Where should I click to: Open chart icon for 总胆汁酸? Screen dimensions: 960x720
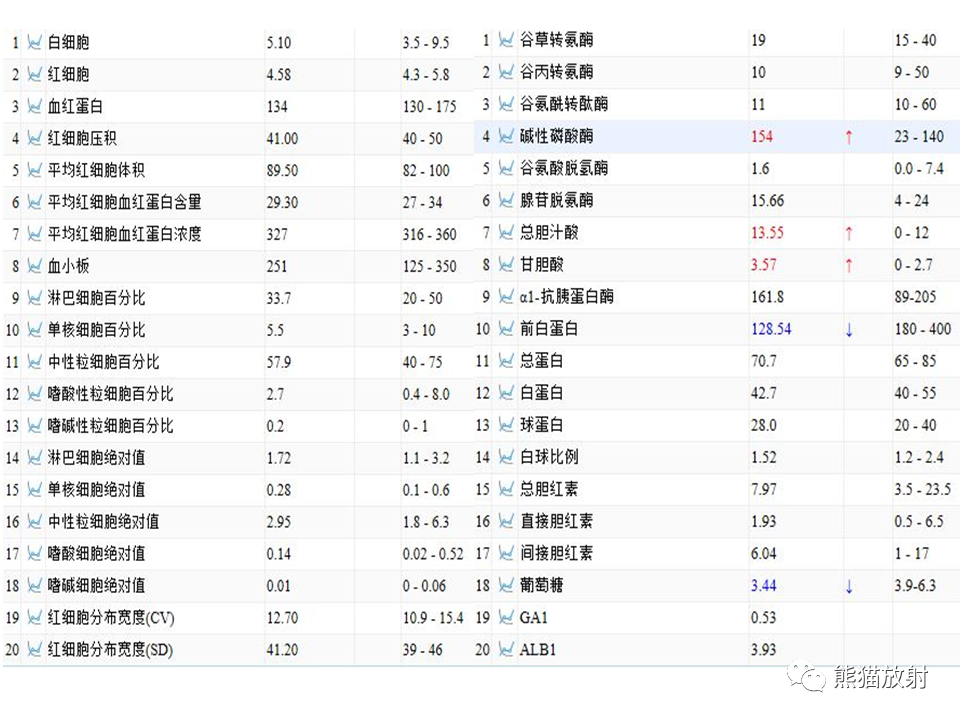tap(506, 232)
